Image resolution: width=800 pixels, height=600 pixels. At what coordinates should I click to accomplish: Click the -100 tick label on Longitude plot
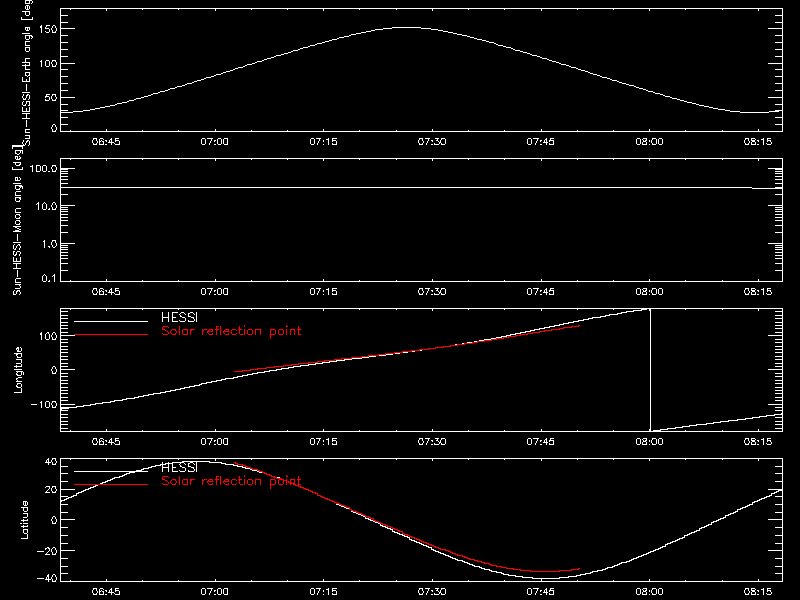(44, 405)
